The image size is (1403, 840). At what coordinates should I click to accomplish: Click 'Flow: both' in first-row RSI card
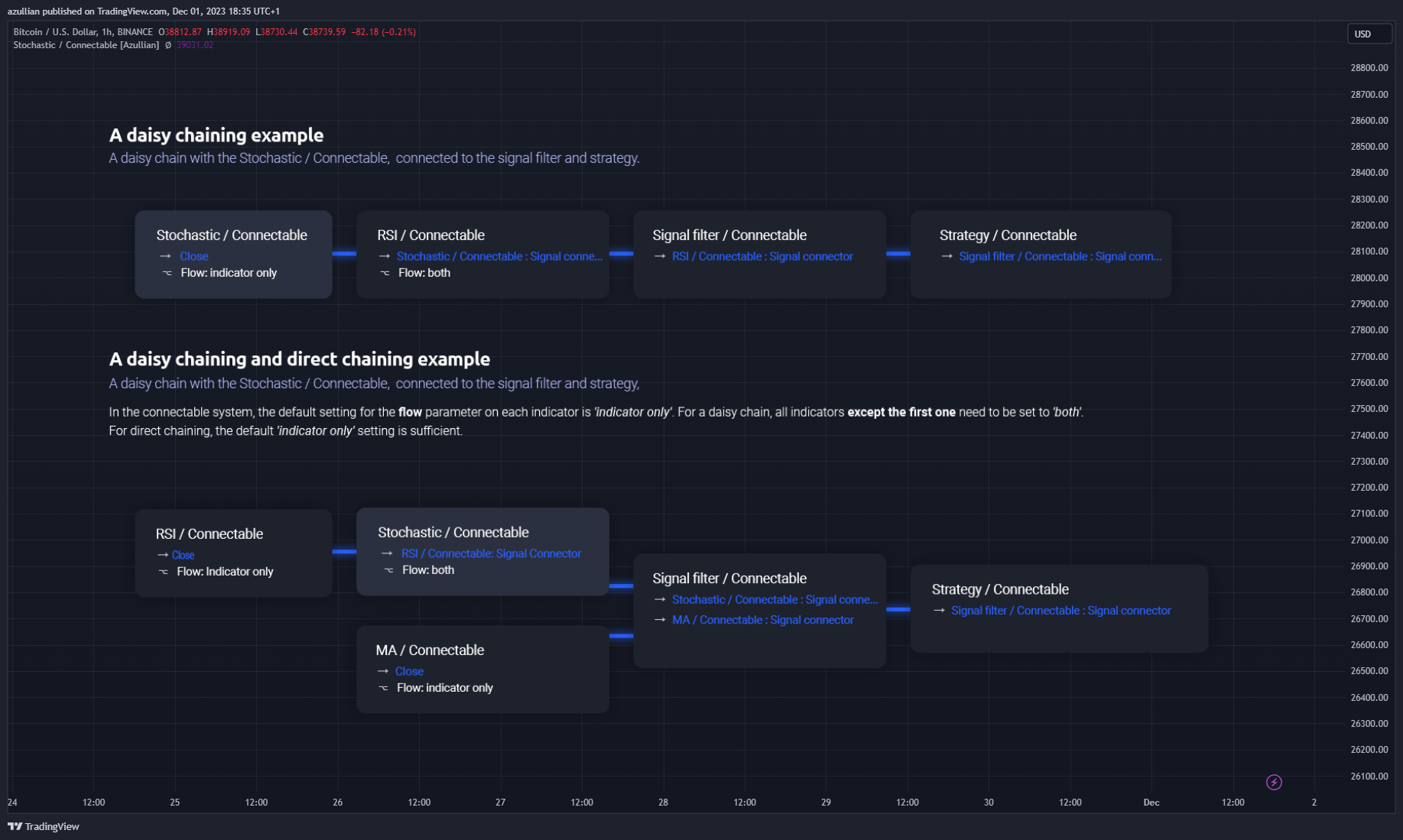coord(424,273)
